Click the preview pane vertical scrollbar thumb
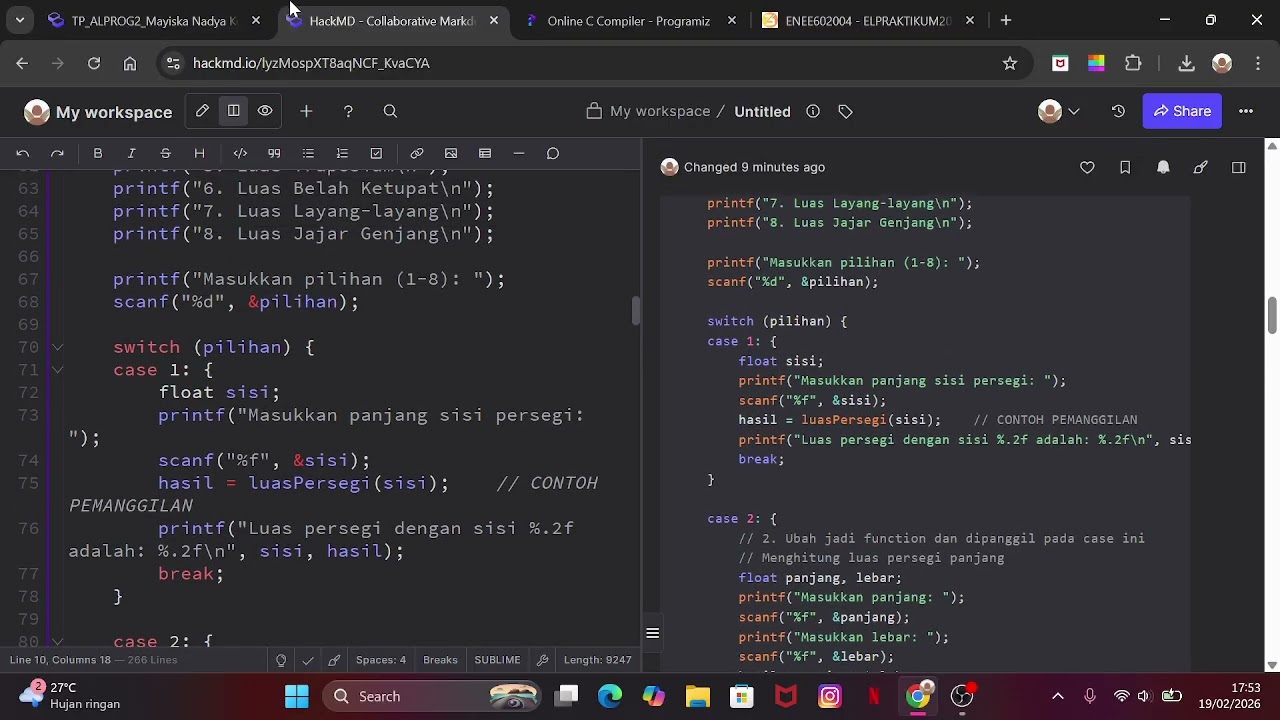The height and width of the screenshot is (720, 1280). 1272,315
